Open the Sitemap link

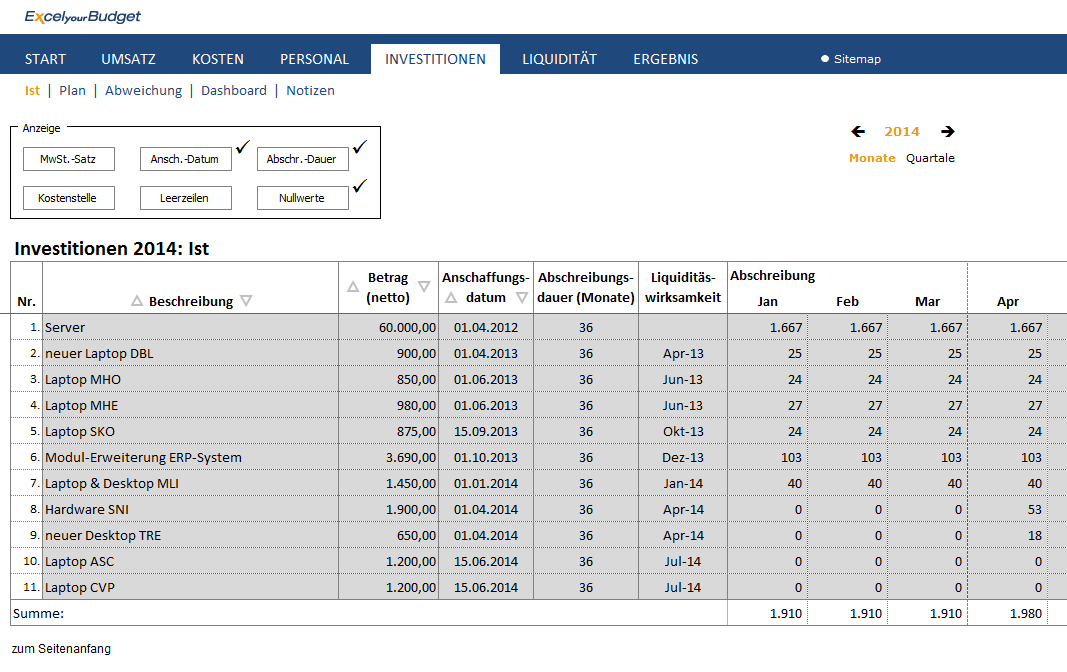(857, 59)
